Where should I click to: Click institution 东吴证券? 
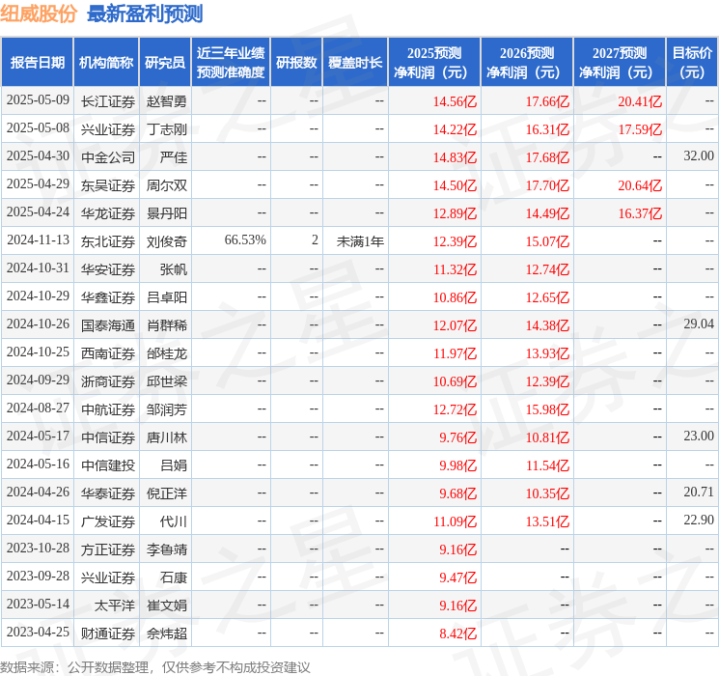pos(108,185)
